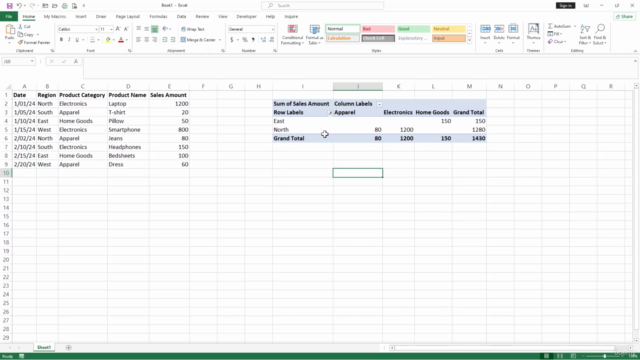
Task: Switch to the Formulas tab
Action: [158, 17]
